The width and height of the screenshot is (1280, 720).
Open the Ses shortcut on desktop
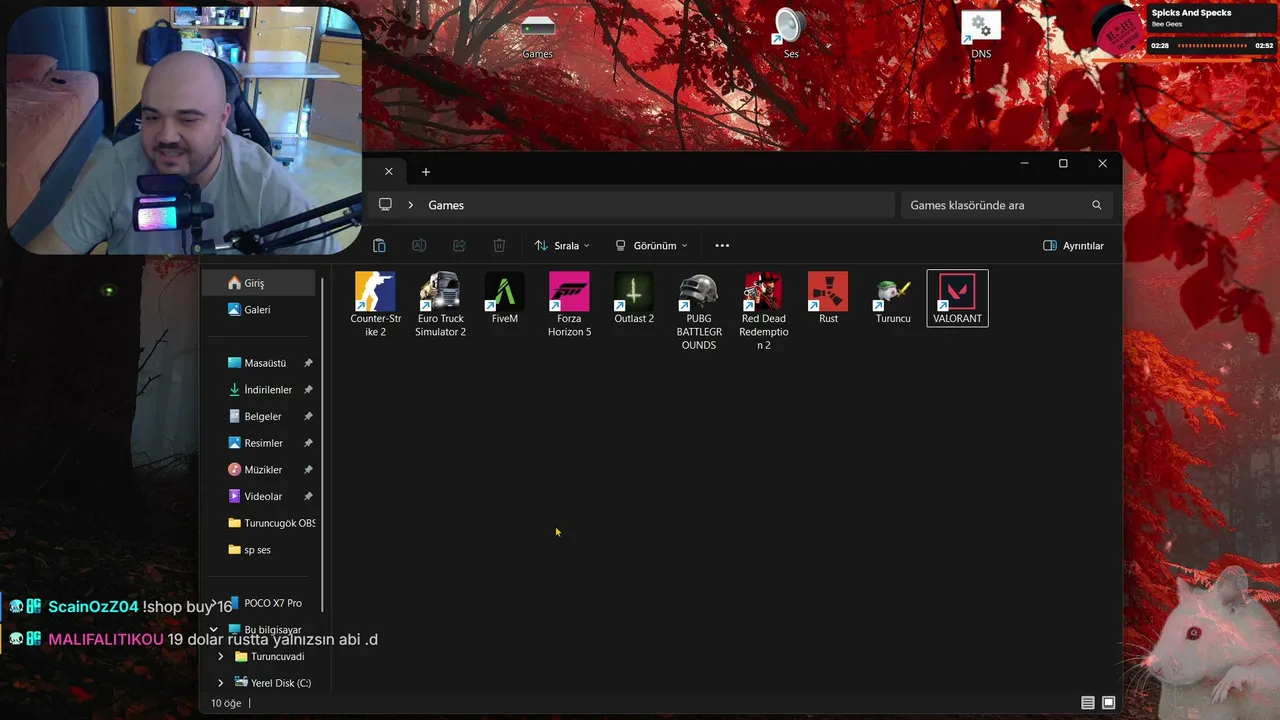point(791,34)
